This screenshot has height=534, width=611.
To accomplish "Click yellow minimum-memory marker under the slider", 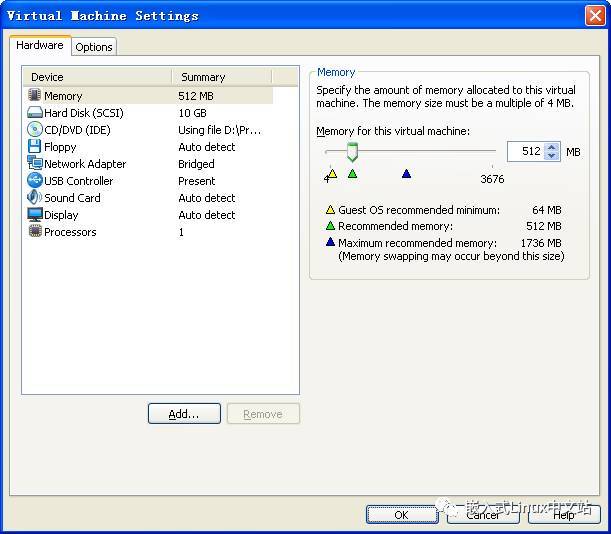I will 332,174.
